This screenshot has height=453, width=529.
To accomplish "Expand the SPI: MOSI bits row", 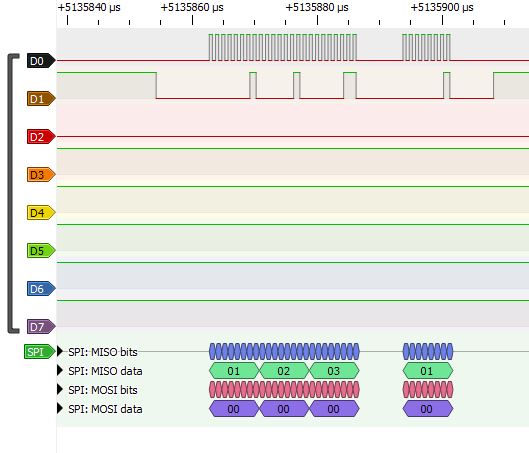I will pos(60,389).
